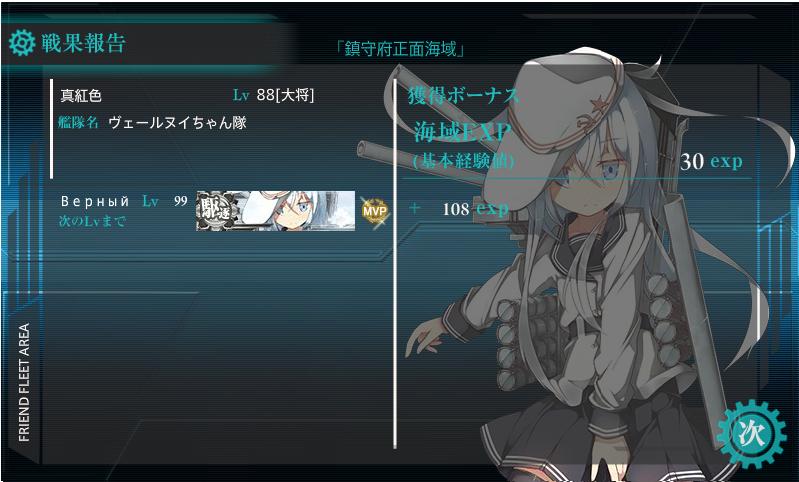799x482 pixels.
Task: Click the Lv 88[大将] rank text
Action: point(274,95)
